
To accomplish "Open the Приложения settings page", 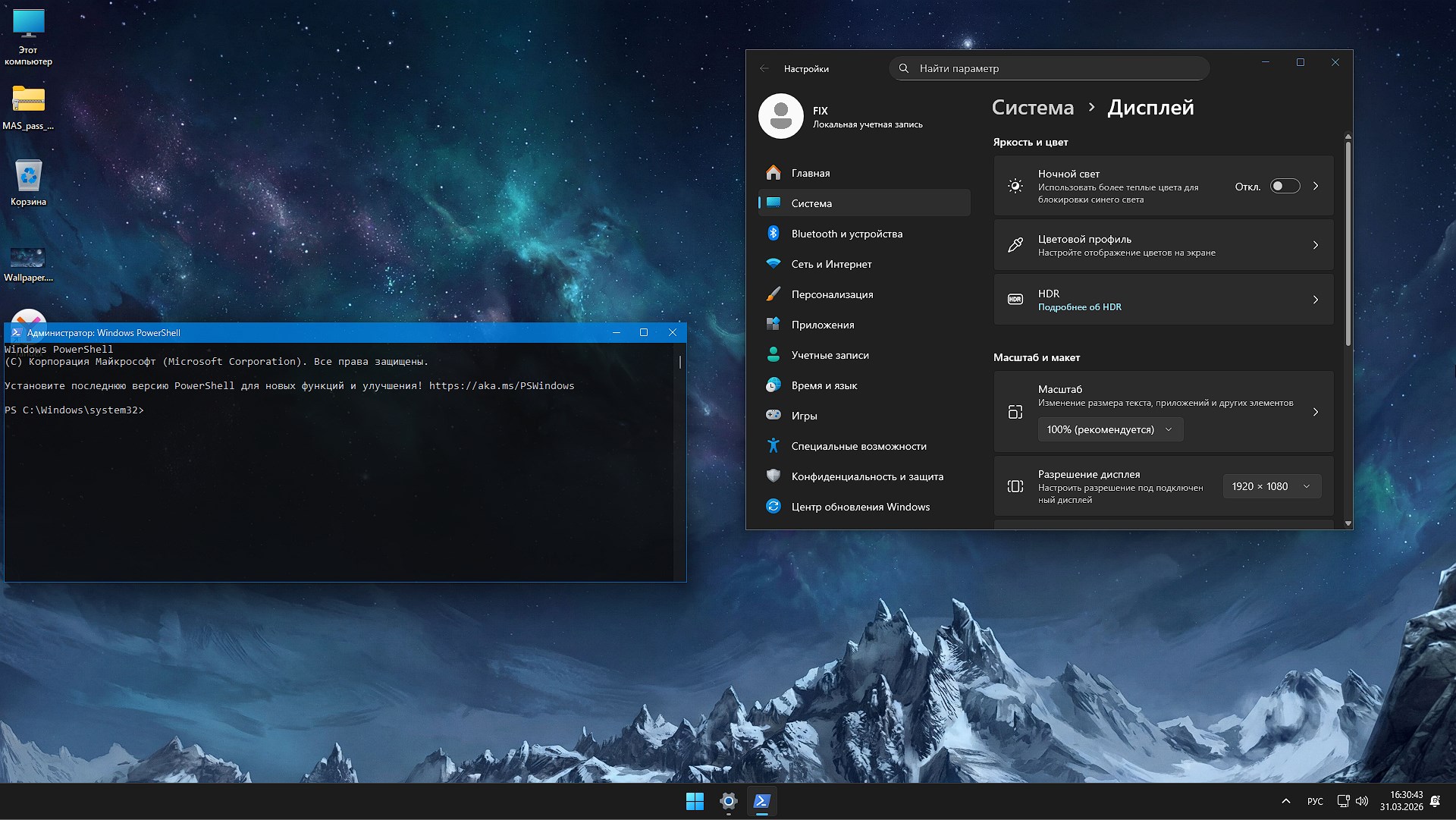I will (x=822, y=325).
